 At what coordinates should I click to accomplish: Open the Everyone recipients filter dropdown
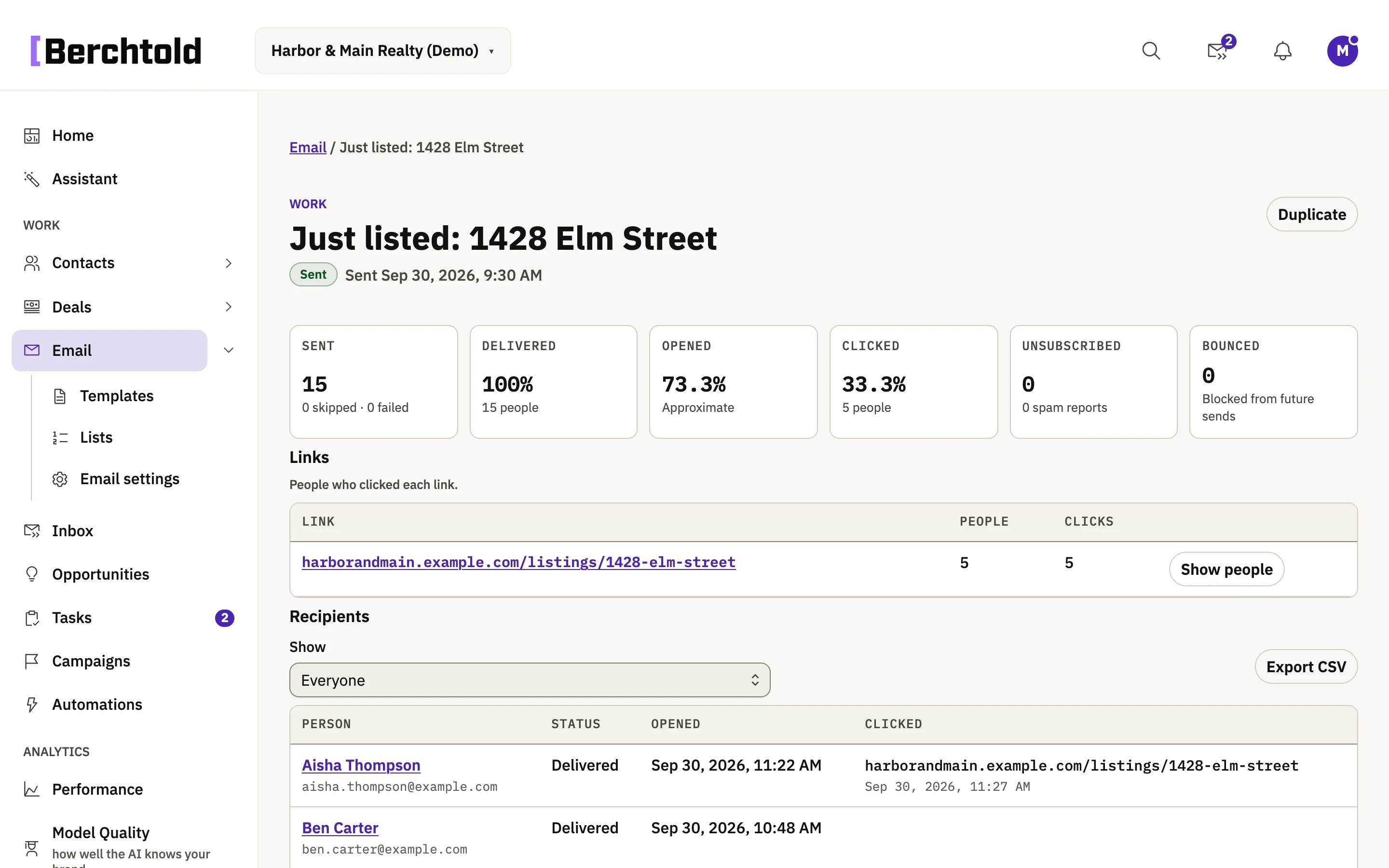click(529, 680)
